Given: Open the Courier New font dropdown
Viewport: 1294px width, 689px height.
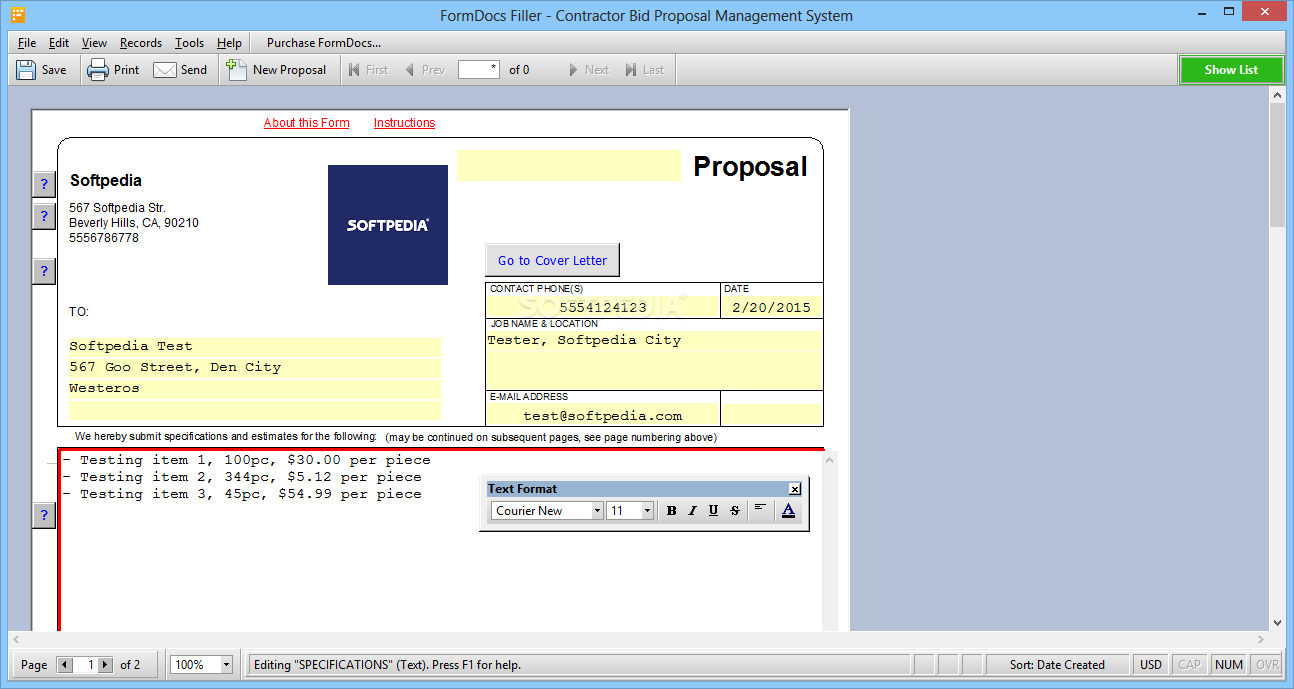Looking at the screenshot, I should [x=597, y=511].
